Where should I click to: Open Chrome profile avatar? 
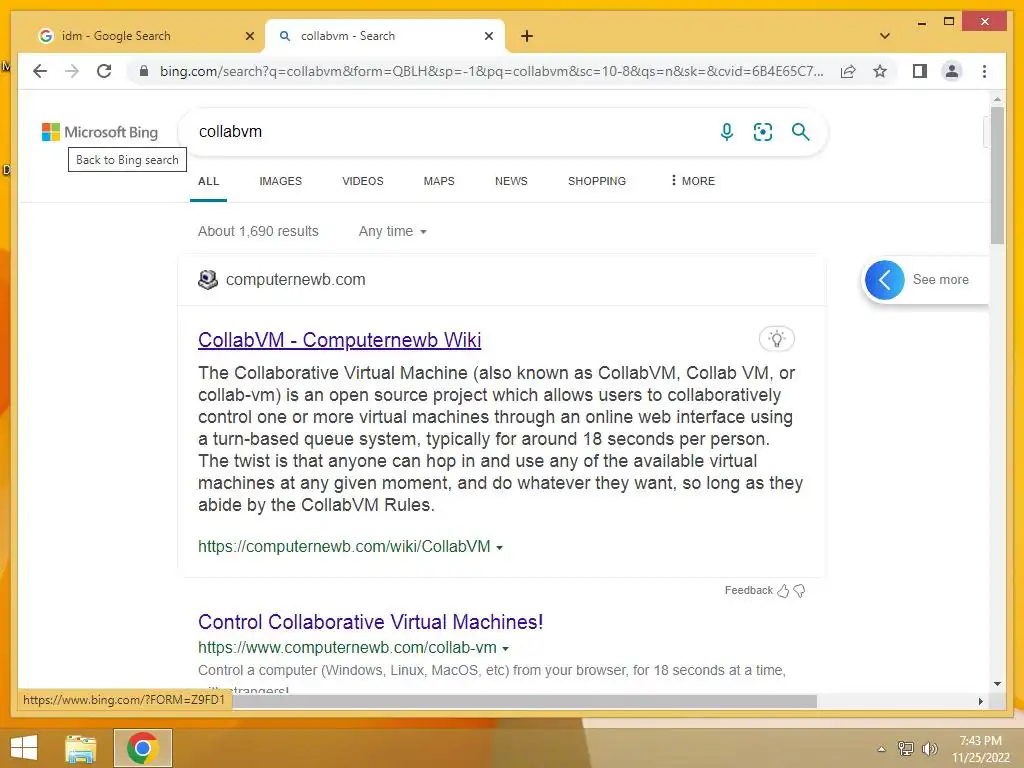tap(952, 71)
